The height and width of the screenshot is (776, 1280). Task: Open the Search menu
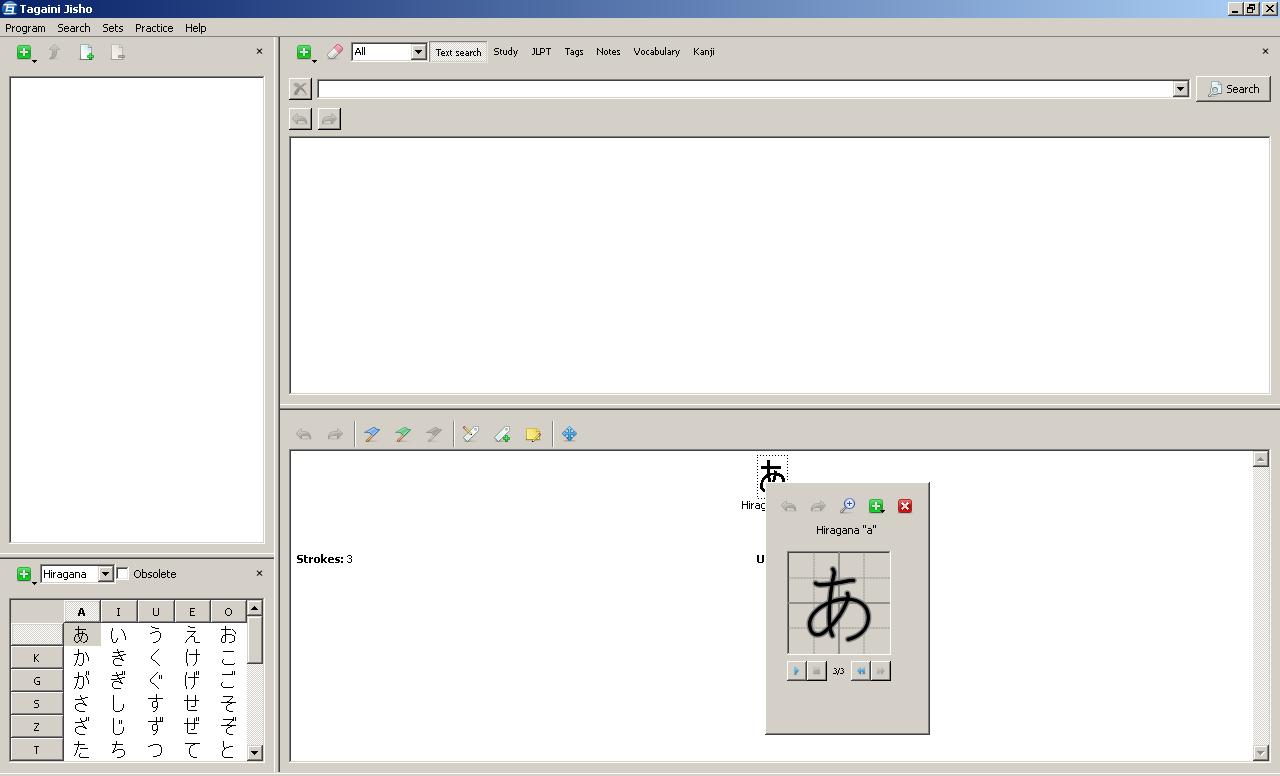(73, 28)
